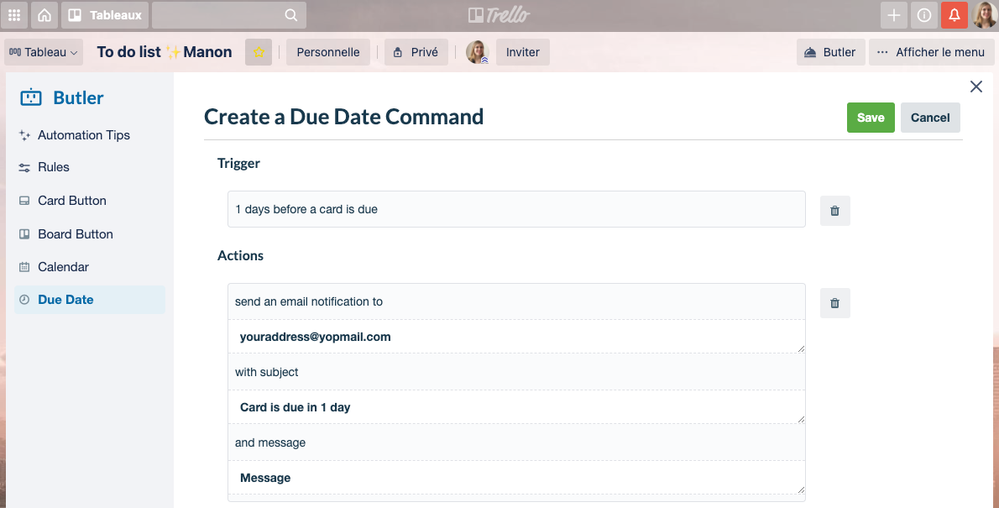Click the board icon beside Board Button
Screen dimensions: 999x508
(24, 234)
